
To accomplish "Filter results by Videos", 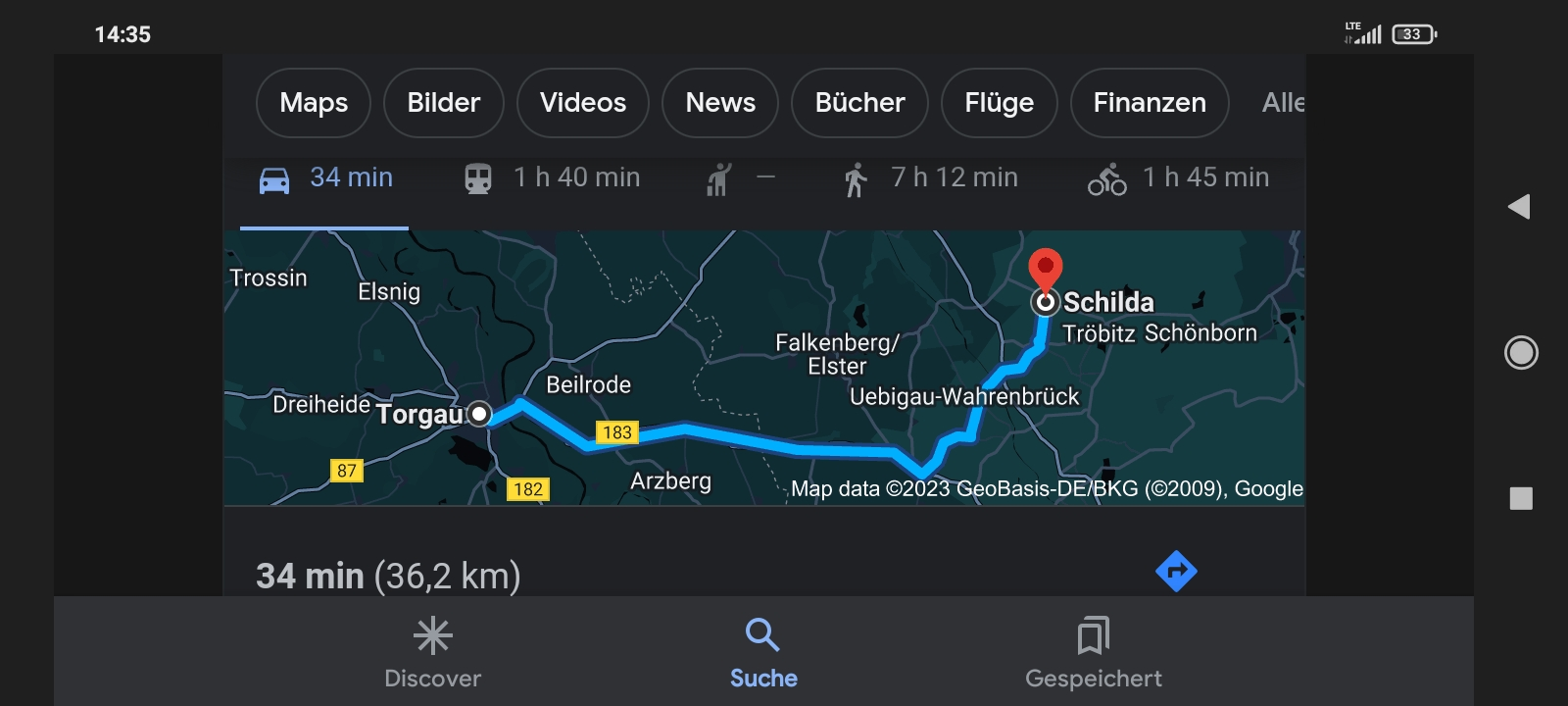I will tap(583, 103).
